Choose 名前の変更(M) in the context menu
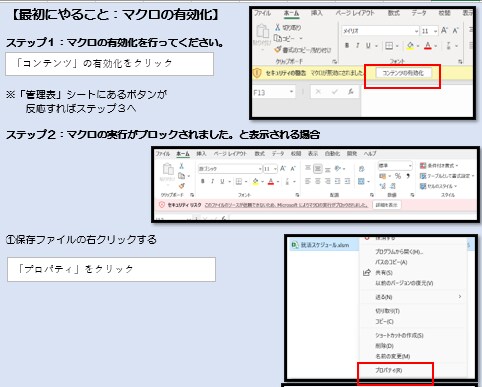The image size is (482, 387). (393, 356)
